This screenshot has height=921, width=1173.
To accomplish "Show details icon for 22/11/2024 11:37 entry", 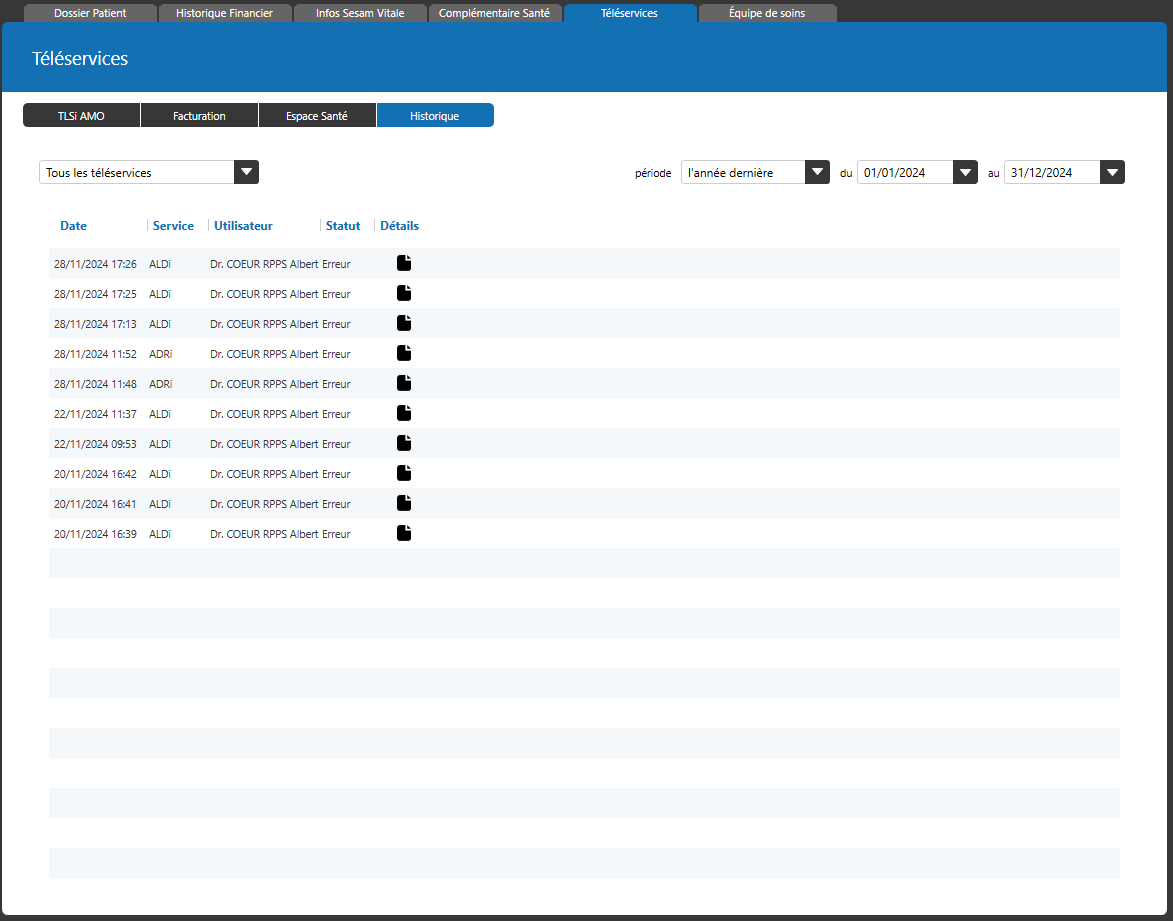I will click(404, 413).
